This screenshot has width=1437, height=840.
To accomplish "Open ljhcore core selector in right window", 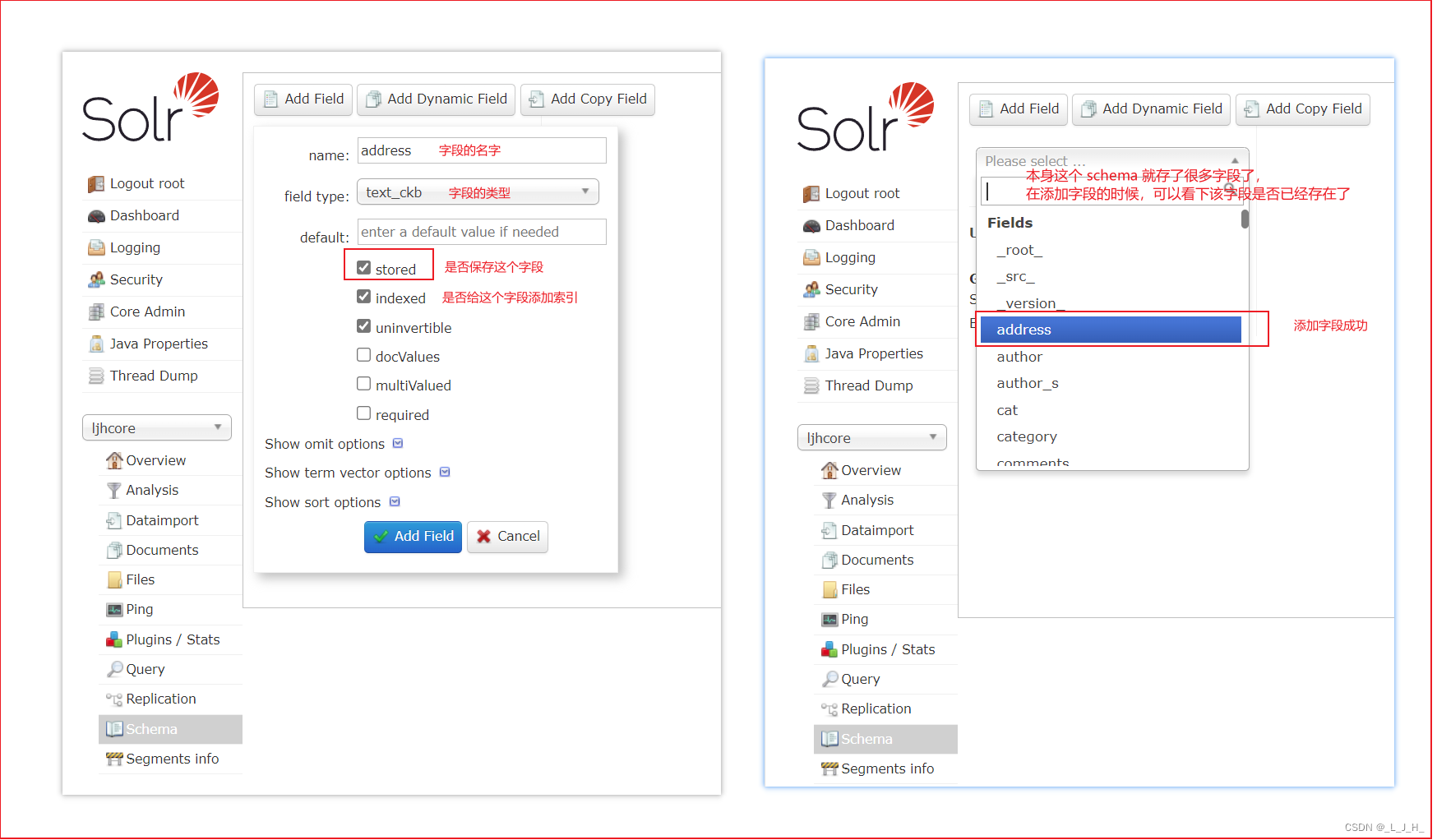I will tap(872, 437).
